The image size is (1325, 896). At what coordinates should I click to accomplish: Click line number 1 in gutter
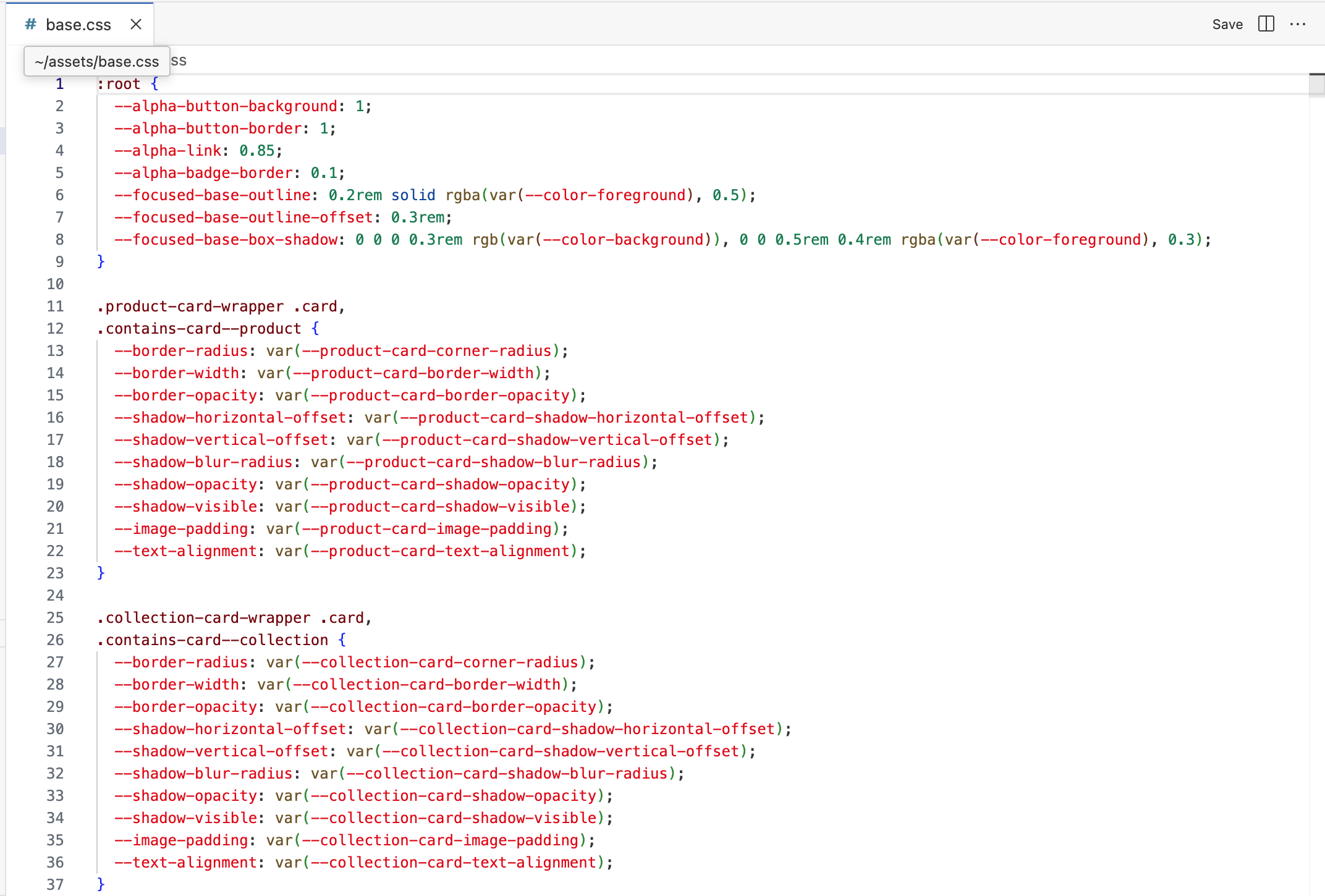(59, 84)
